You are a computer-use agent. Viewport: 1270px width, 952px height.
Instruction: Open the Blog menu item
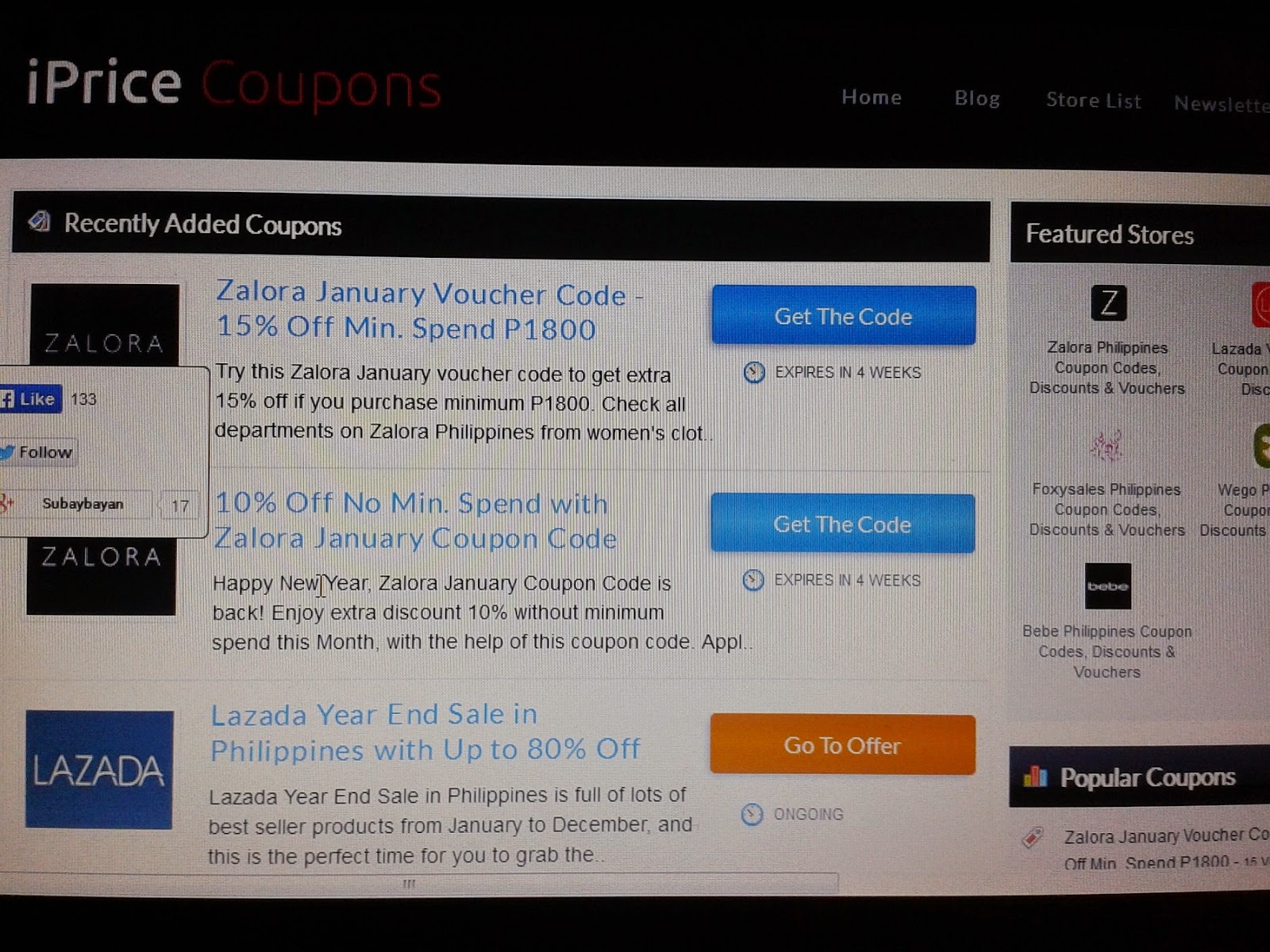click(x=977, y=98)
